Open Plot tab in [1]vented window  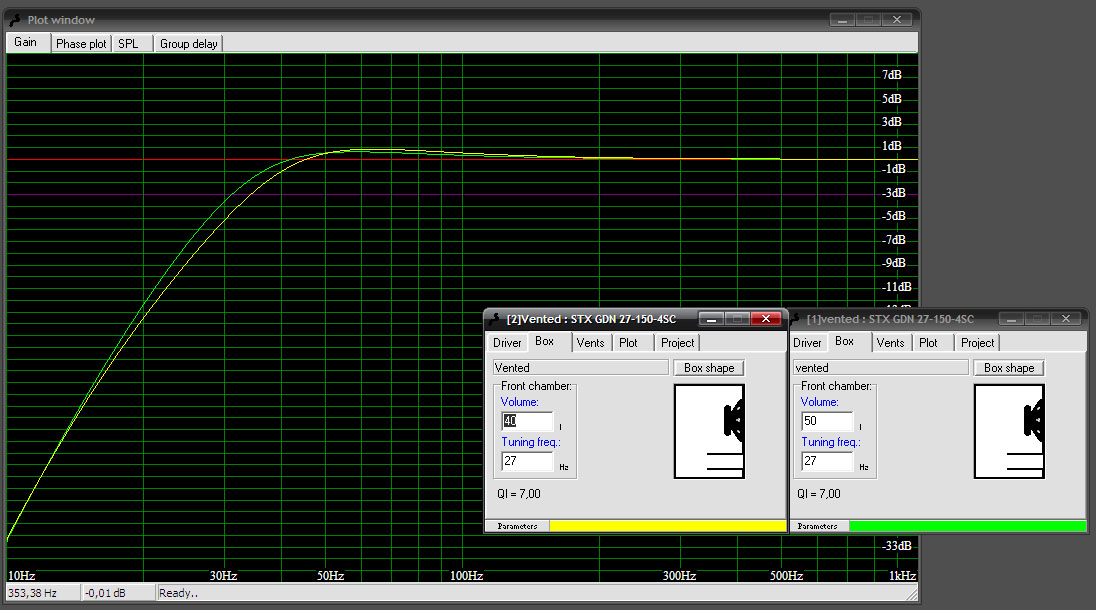coord(928,343)
